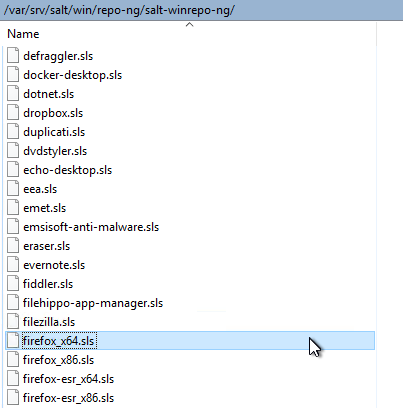Click the file icon beside dropbox.sls
Image resolution: width=403 pixels, height=408 pixels.
13,112
